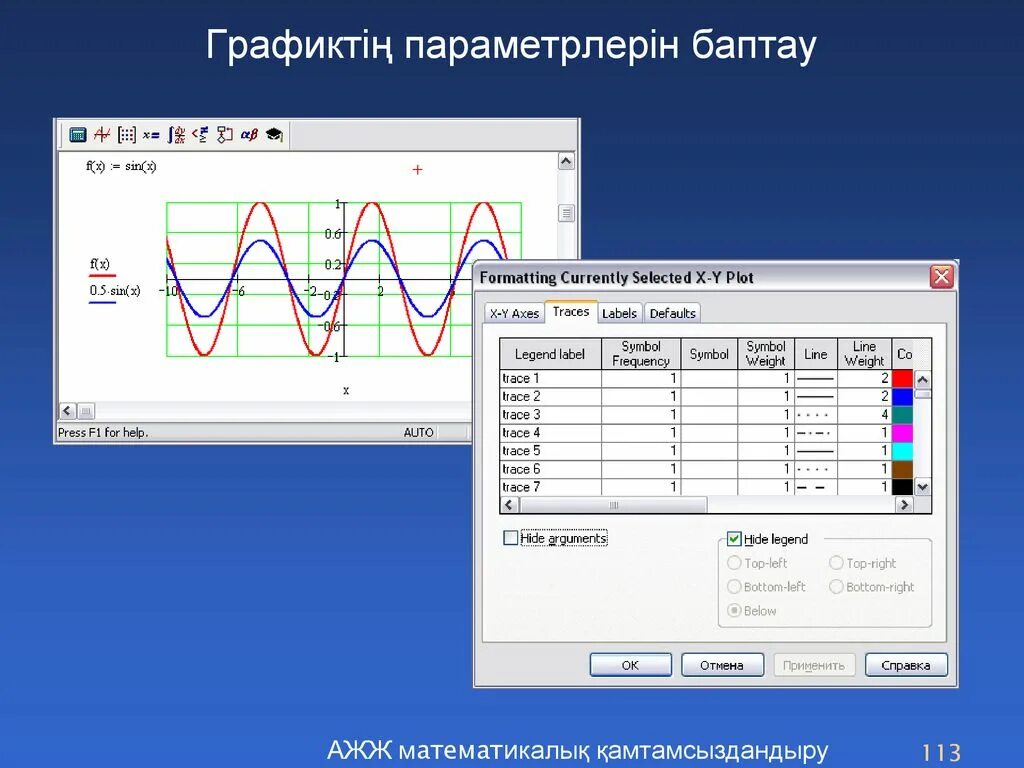
Task: Click the f(x) := sin(x) definition
Action: pyautogui.click(x=121, y=166)
